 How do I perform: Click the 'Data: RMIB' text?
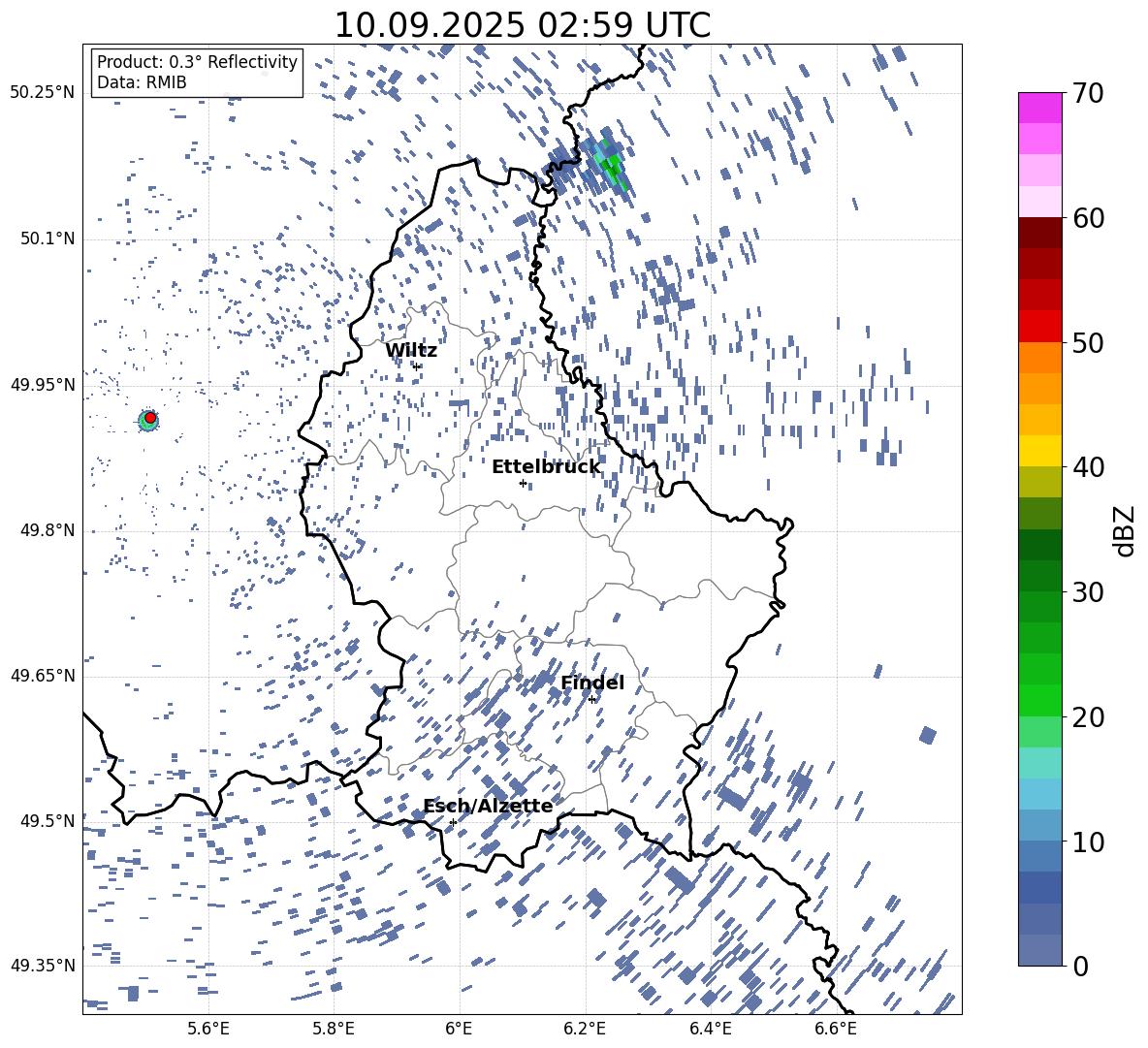tap(142, 82)
